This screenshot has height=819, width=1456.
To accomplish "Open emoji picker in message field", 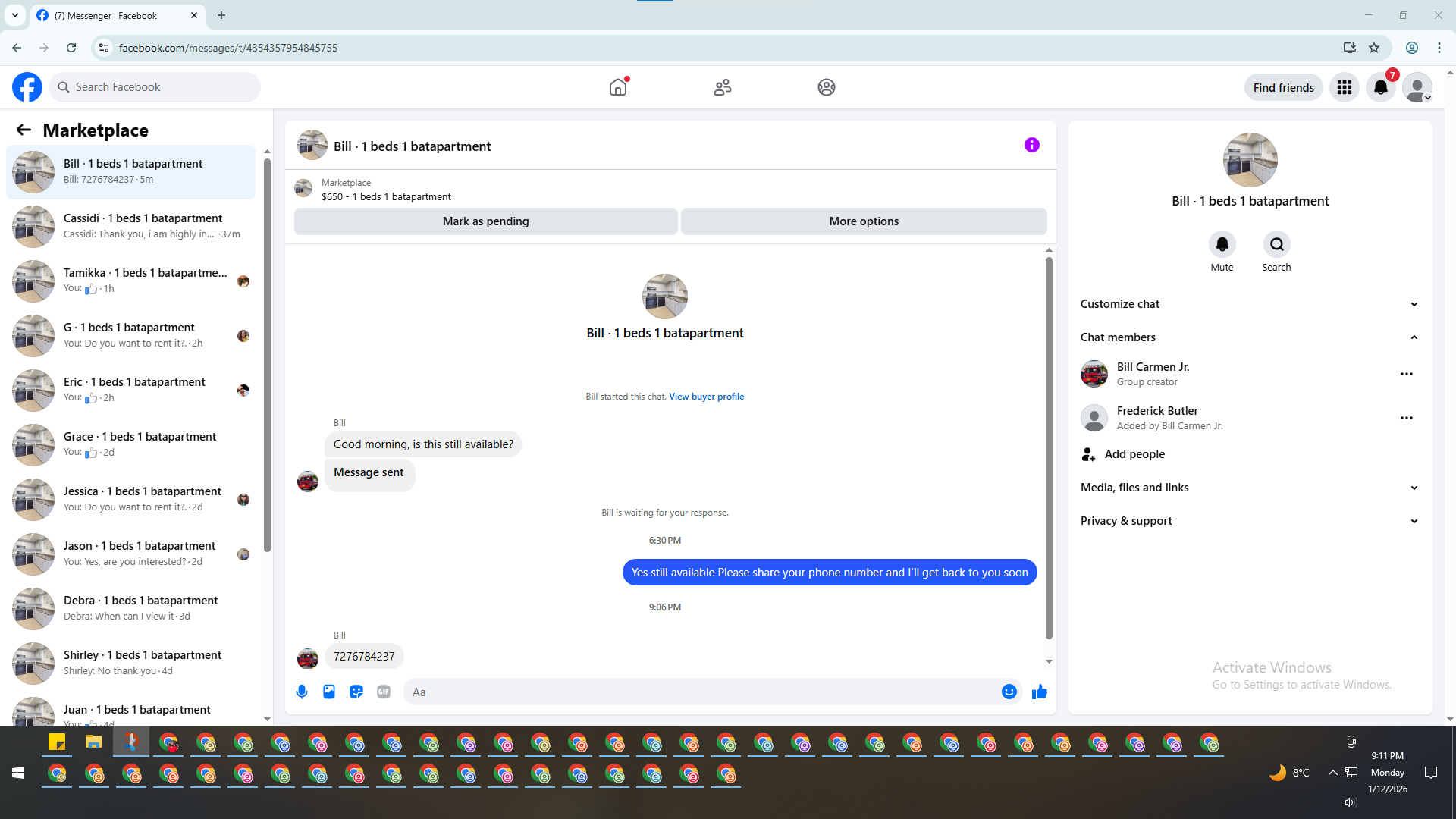I will point(1009,692).
